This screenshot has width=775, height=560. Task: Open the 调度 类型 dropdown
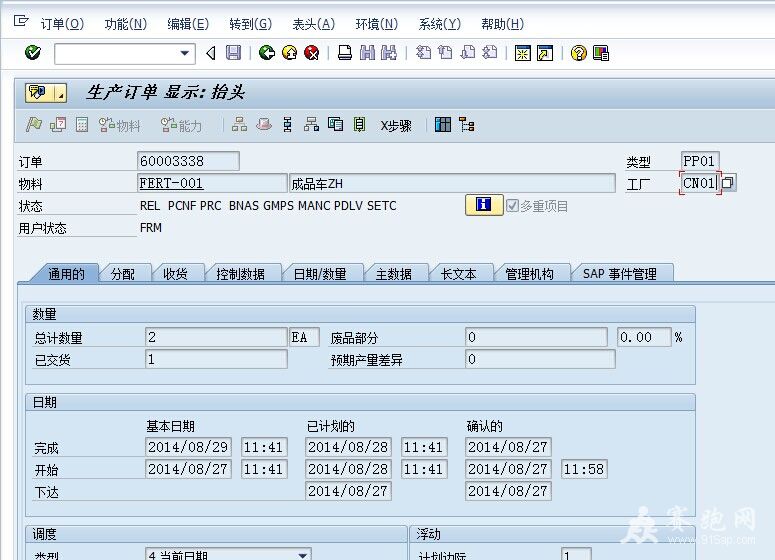click(303, 555)
